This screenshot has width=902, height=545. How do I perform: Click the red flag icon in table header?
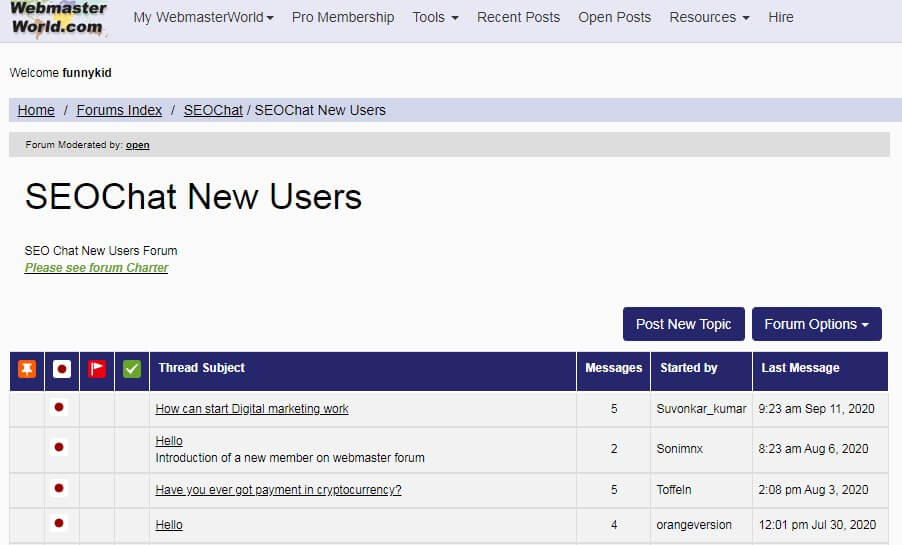(x=97, y=368)
